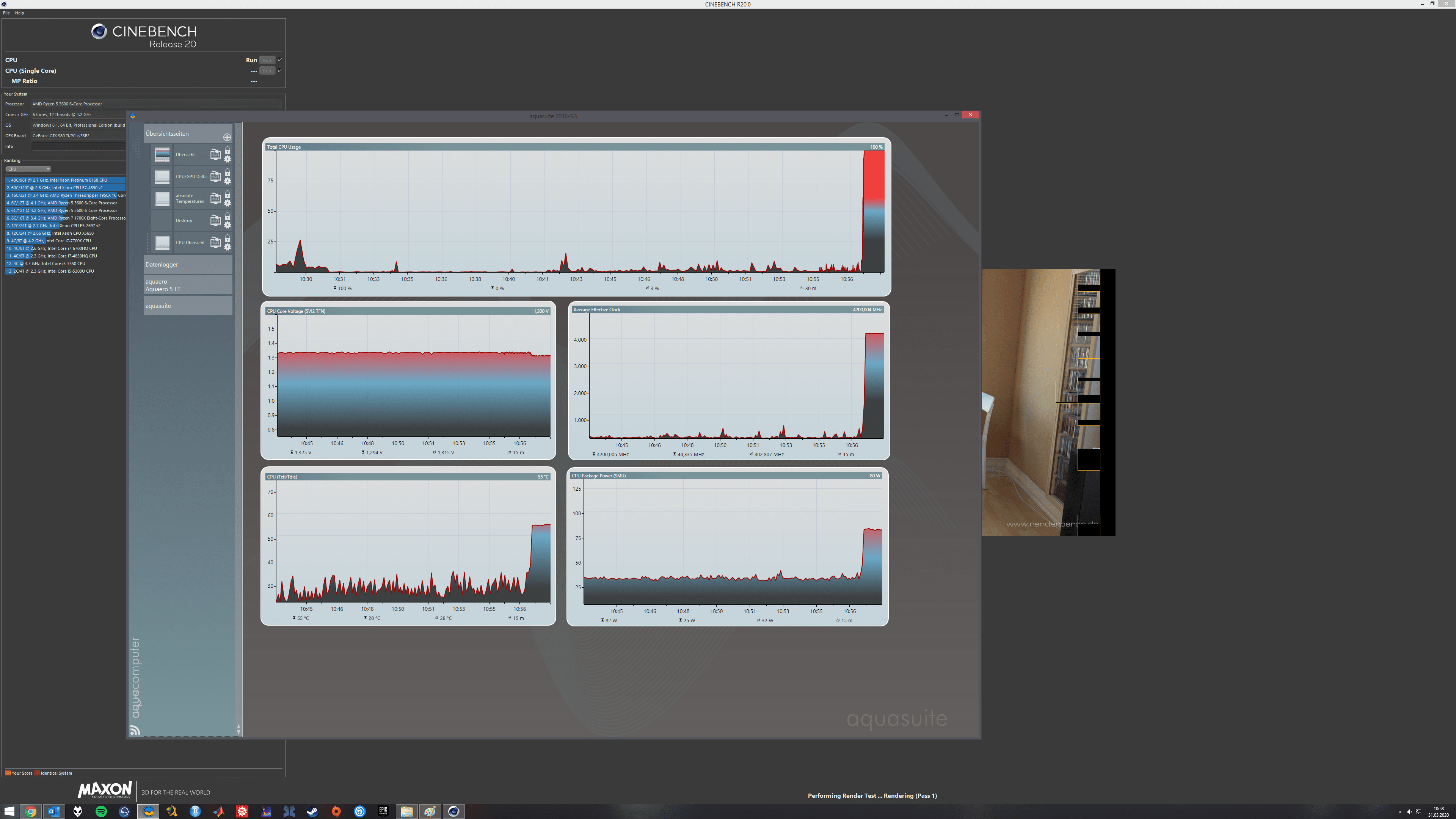Click the Übersicht page thumbnail
The image size is (1456, 819).
pyautogui.click(x=162, y=154)
